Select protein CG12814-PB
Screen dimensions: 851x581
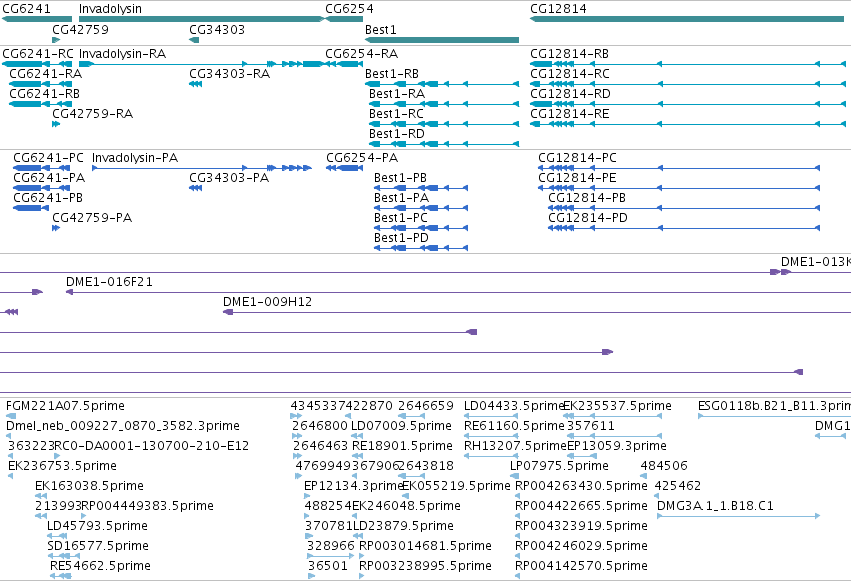(587, 198)
